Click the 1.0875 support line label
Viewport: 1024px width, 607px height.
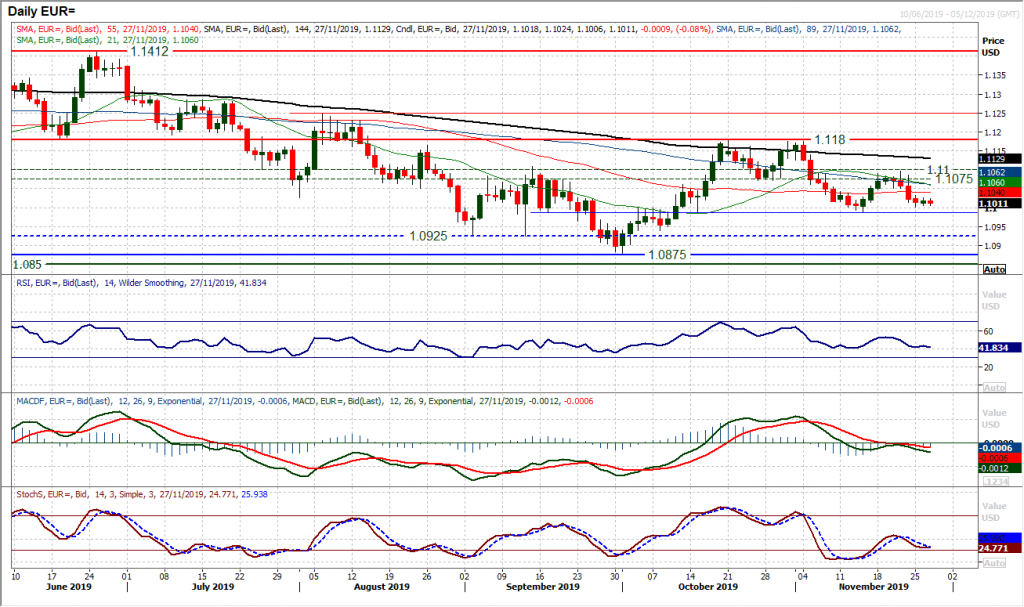click(668, 255)
